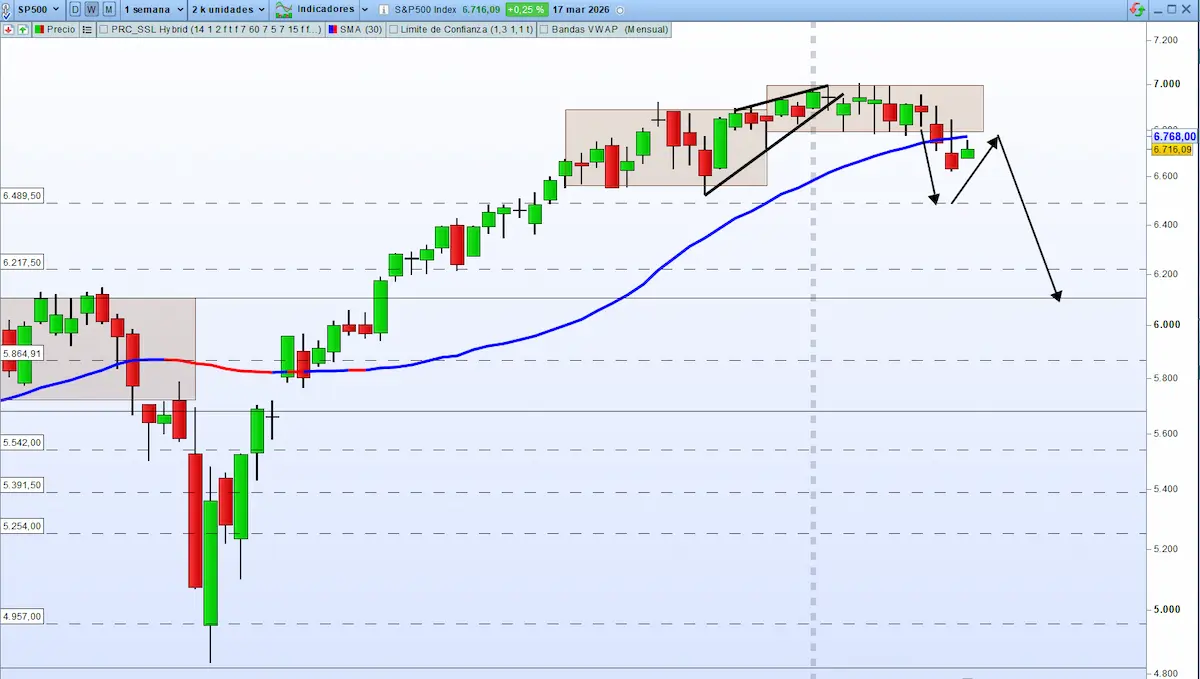The height and width of the screenshot is (679, 1200).
Task: Select the green buy arrow icon
Action: point(21,30)
